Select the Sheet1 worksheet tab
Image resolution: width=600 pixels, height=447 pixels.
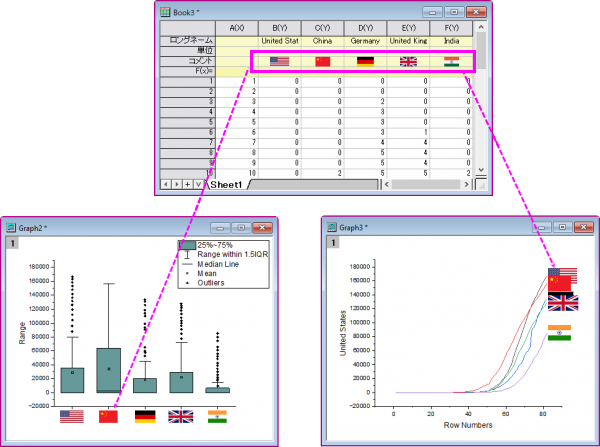point(227,185)
